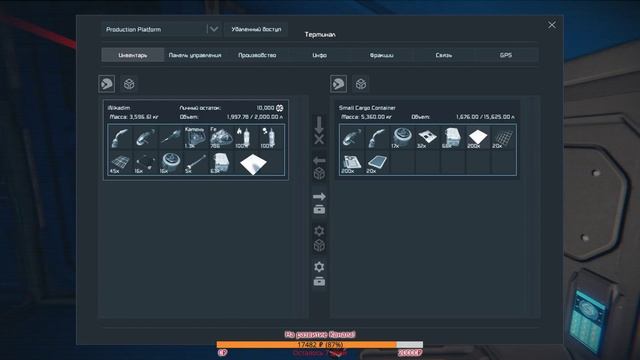Select the large steel plate in player inventory
The height and width of the screenshot is (360, 640).
pos(253,163)
